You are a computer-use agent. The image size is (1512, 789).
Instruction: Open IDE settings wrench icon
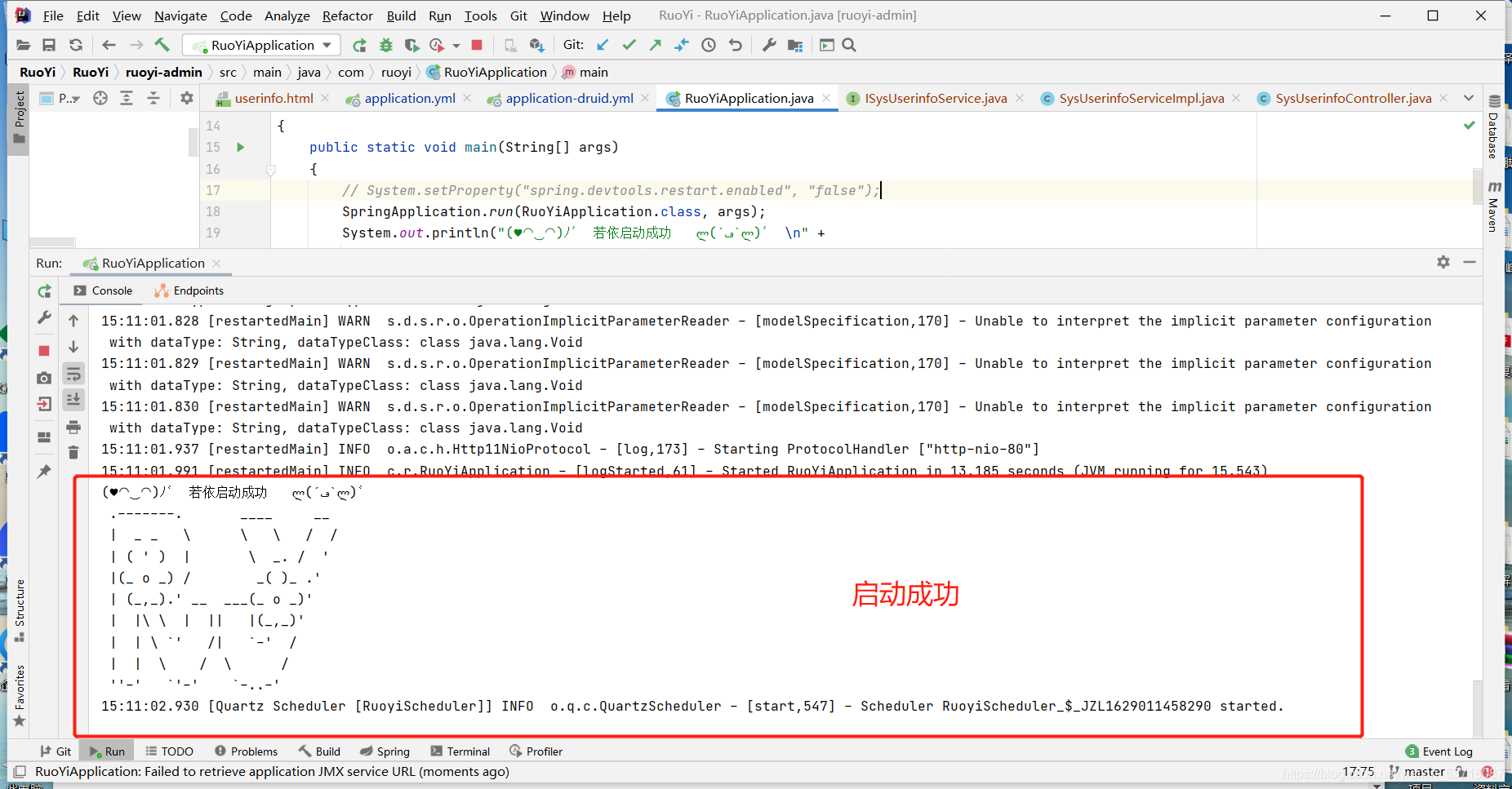(x=768, y=45)
